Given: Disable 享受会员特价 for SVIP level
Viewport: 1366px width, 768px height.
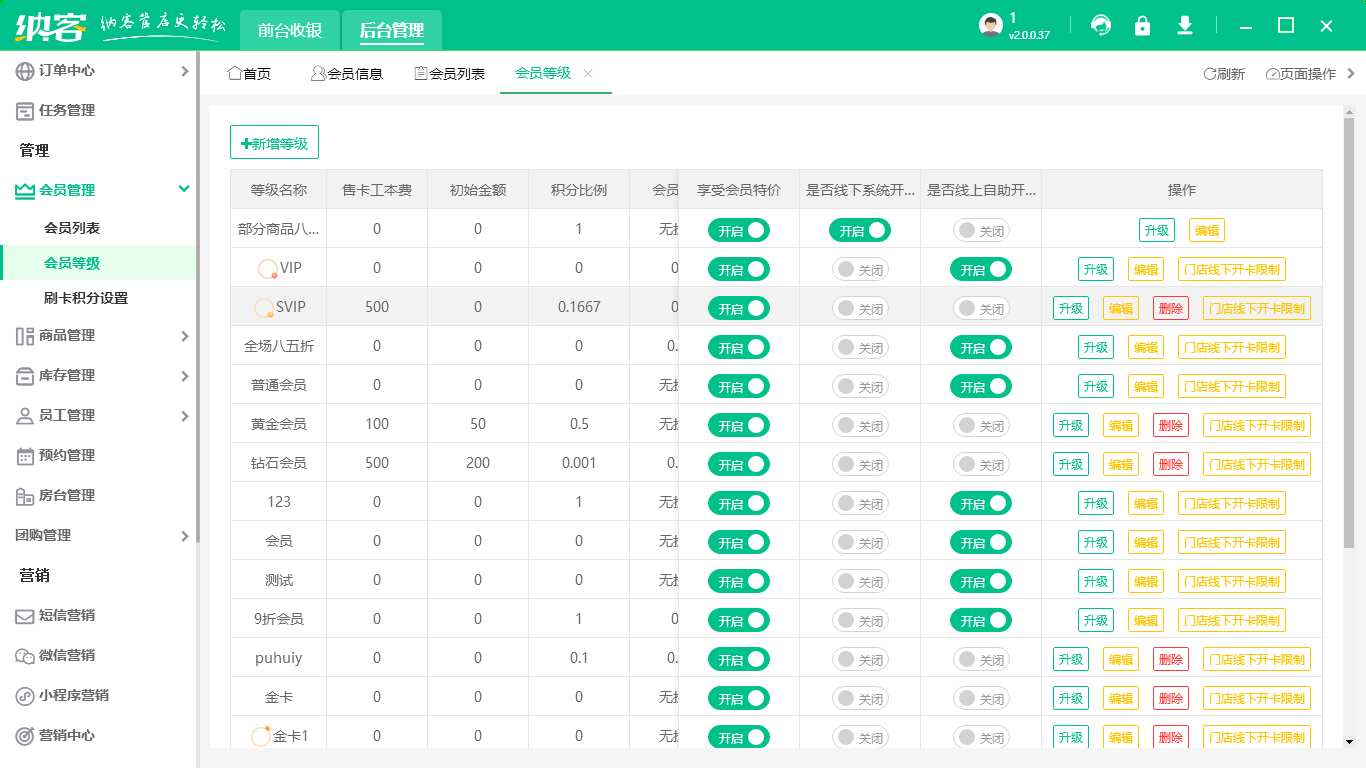Looking at the screenshot, I should pos(738,308).
